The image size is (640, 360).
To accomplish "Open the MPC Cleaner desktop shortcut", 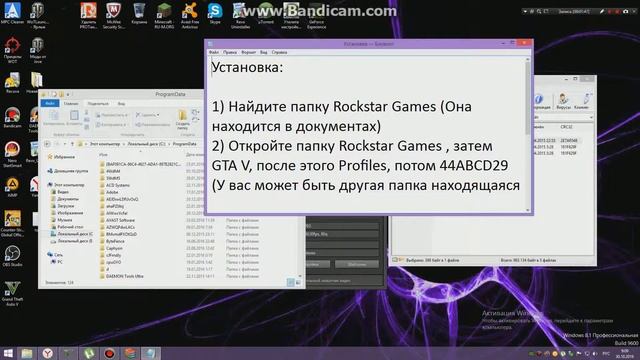I will 12,13.
